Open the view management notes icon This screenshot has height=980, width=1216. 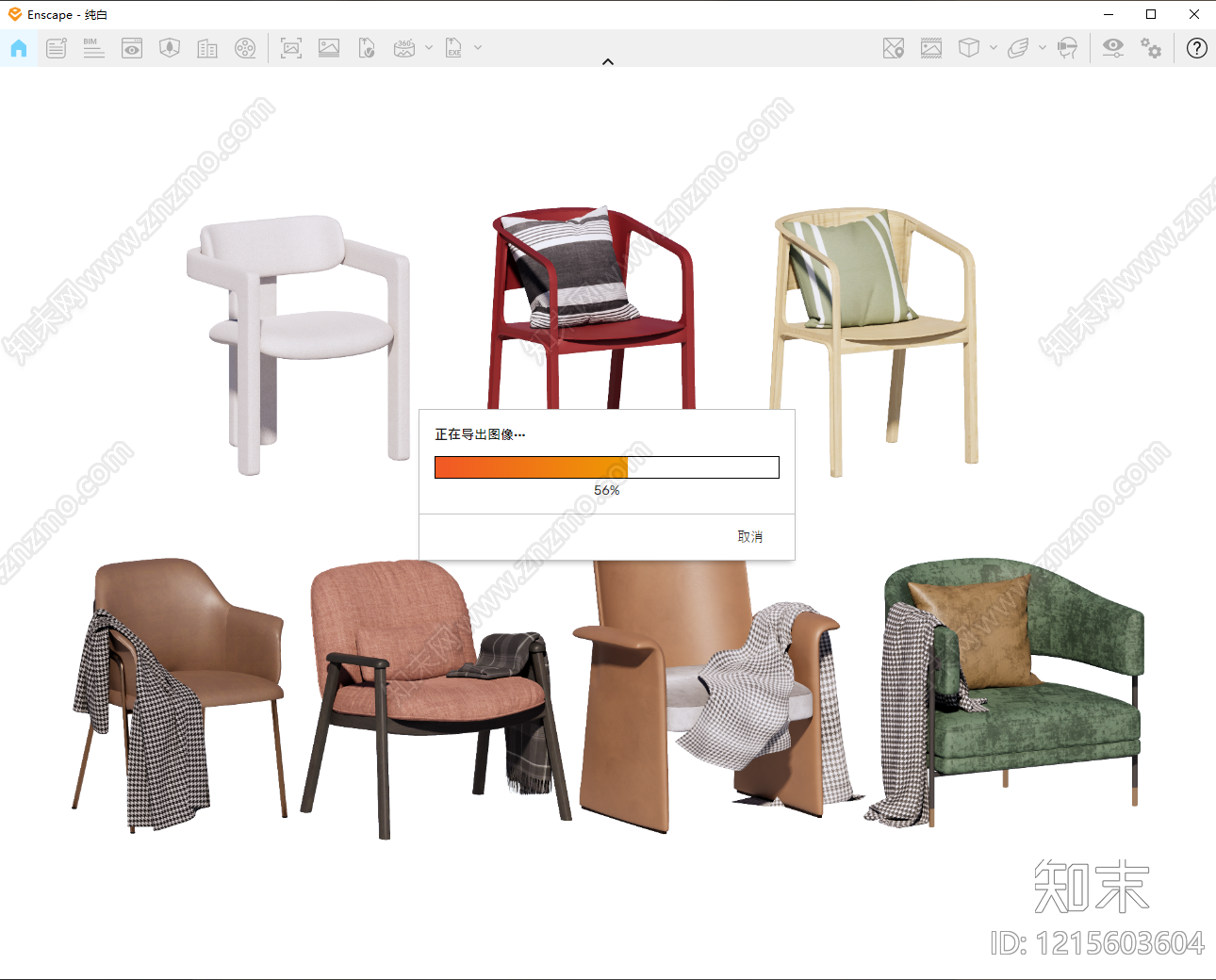[x=57, y=48]
